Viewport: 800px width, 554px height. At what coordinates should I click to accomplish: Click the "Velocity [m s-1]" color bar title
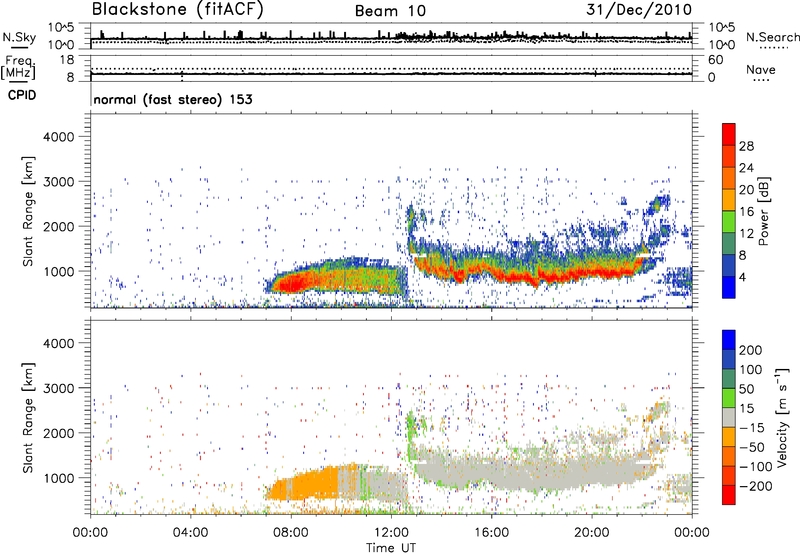click(782, 417)
